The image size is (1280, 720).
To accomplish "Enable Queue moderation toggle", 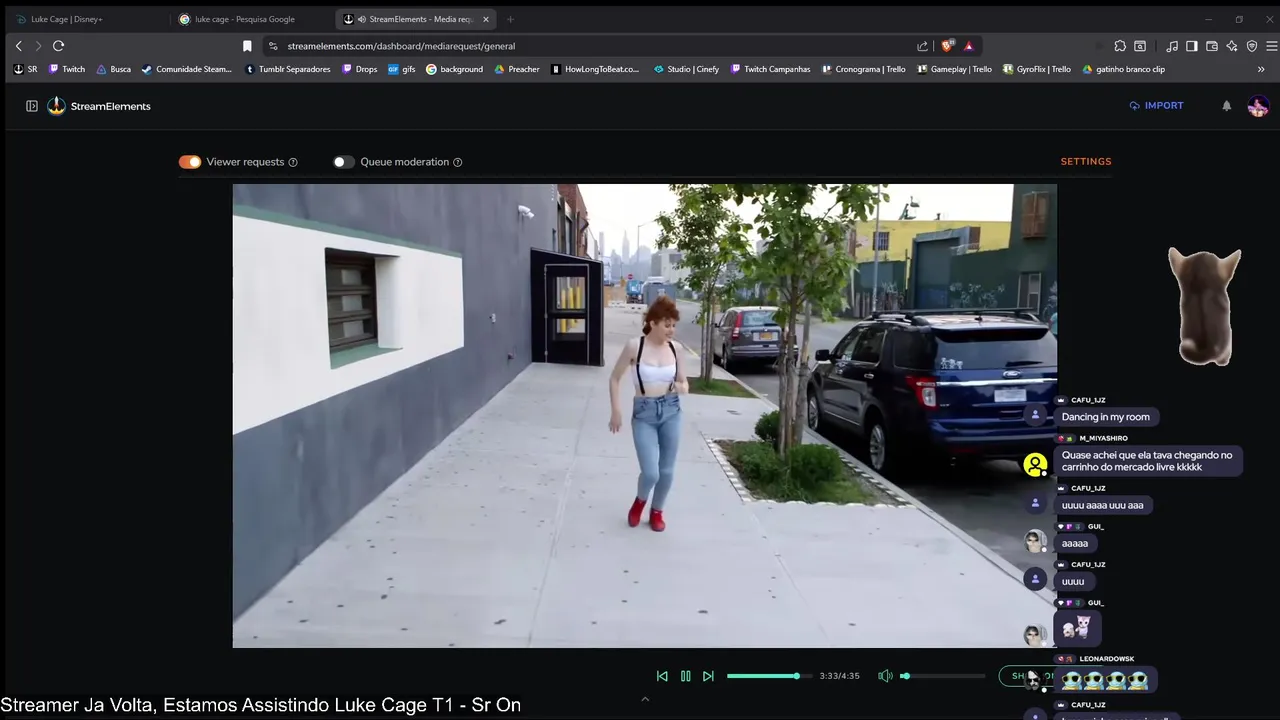I will (x=344, y=162).
